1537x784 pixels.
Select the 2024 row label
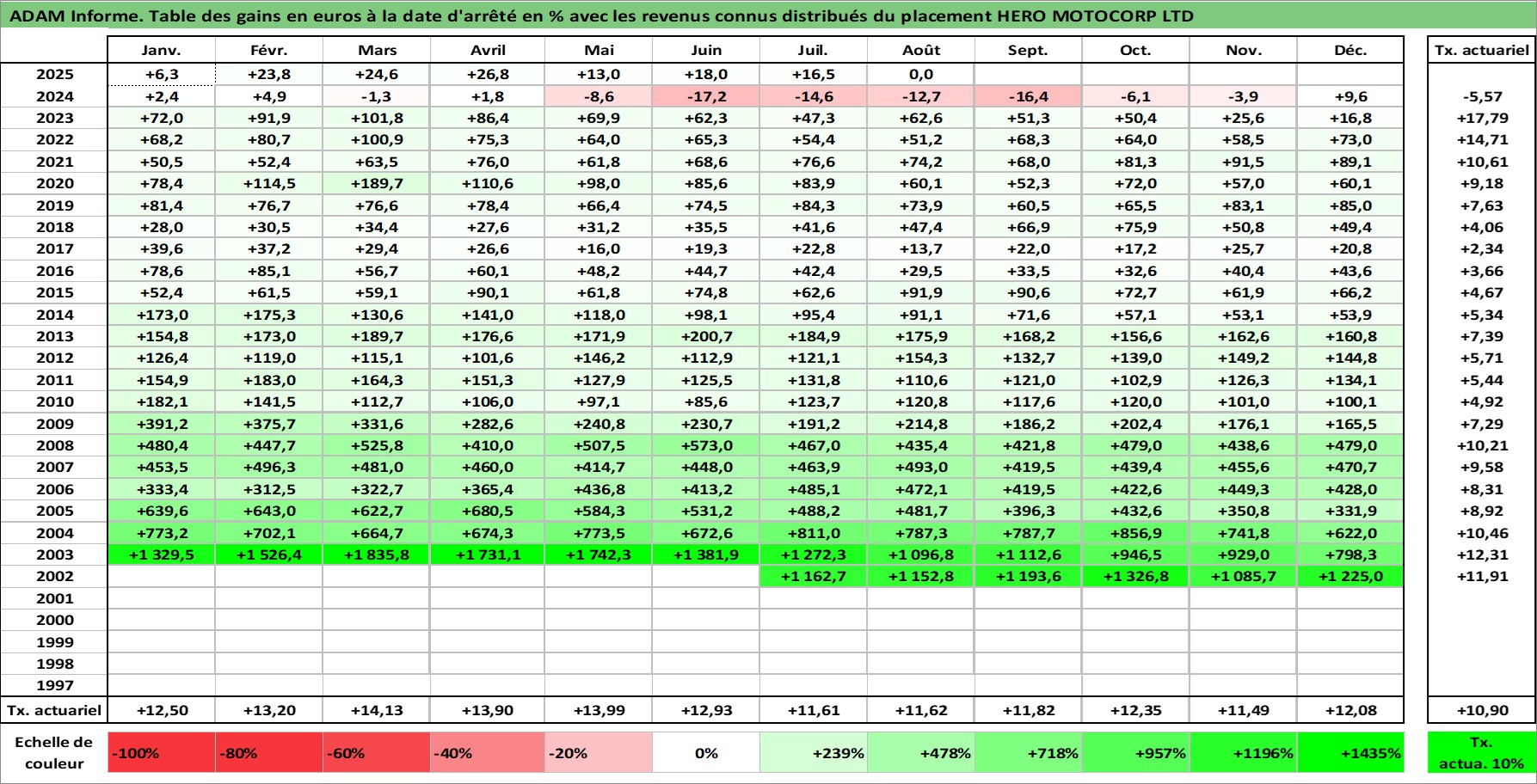point(54,96)
